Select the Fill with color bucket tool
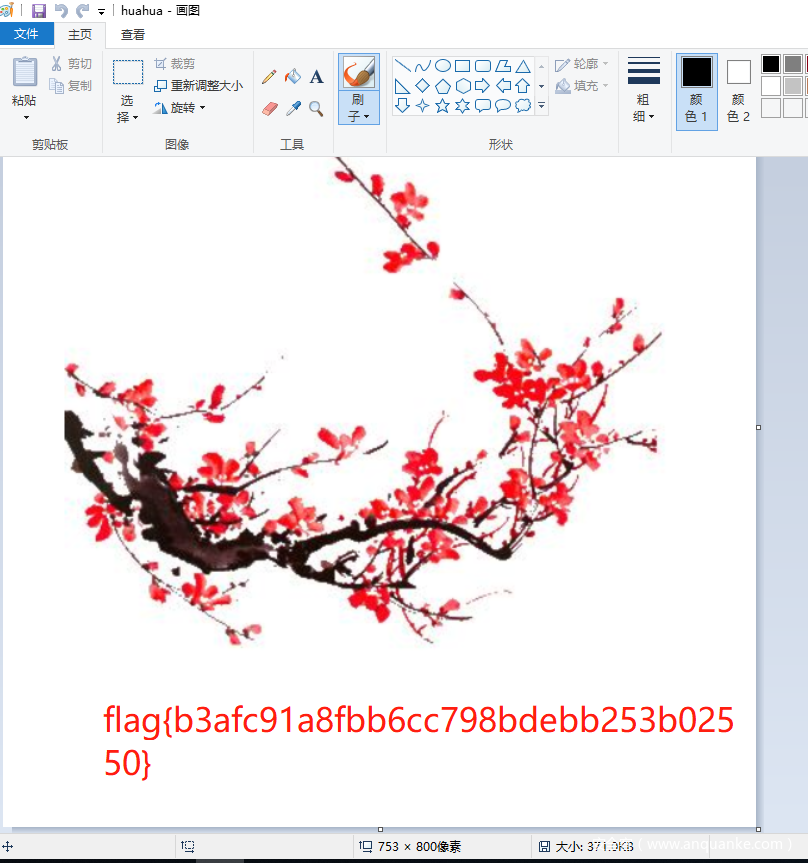 [x=293, y=77]
